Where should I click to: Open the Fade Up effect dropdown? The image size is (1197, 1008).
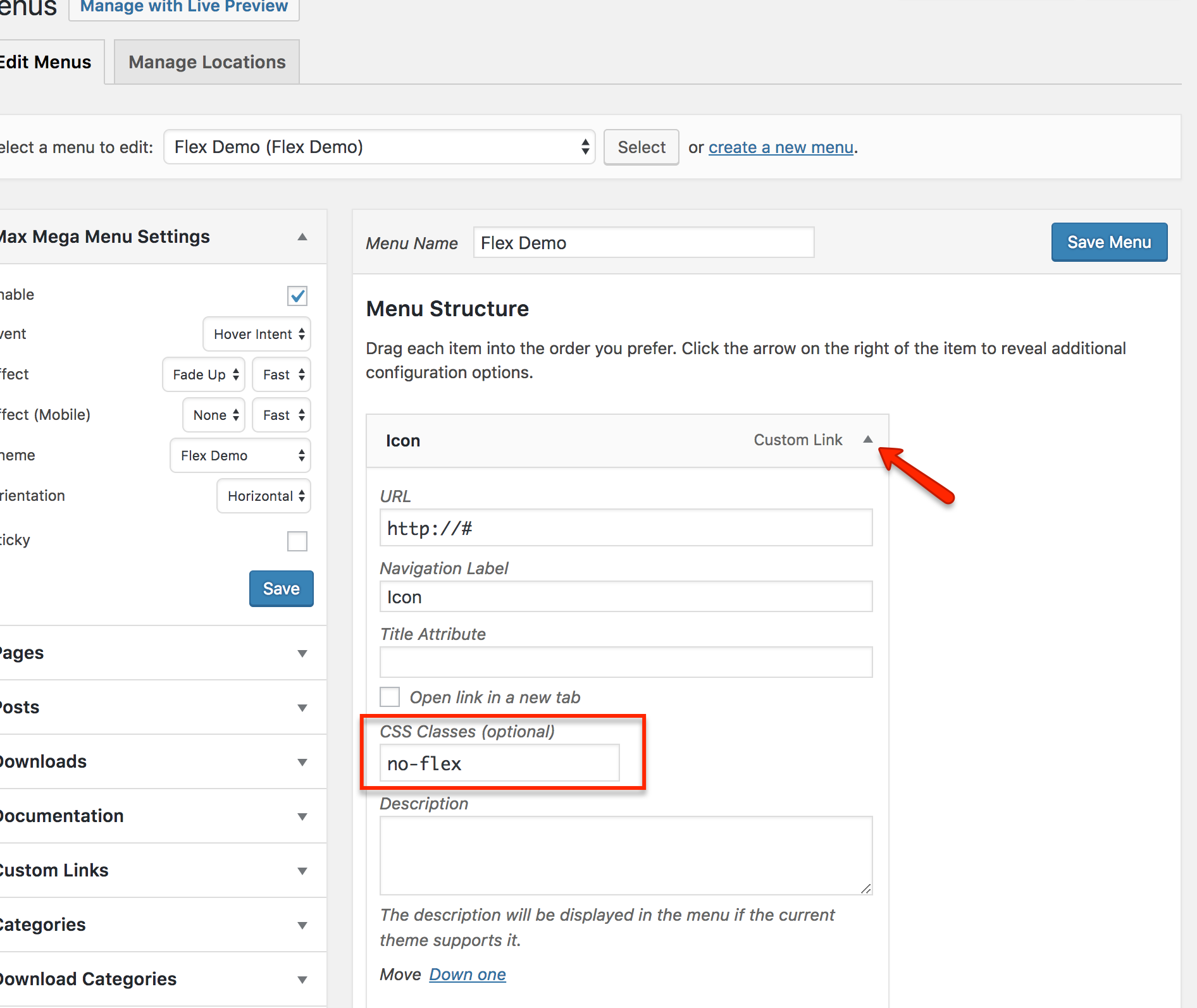pos(204,374)
